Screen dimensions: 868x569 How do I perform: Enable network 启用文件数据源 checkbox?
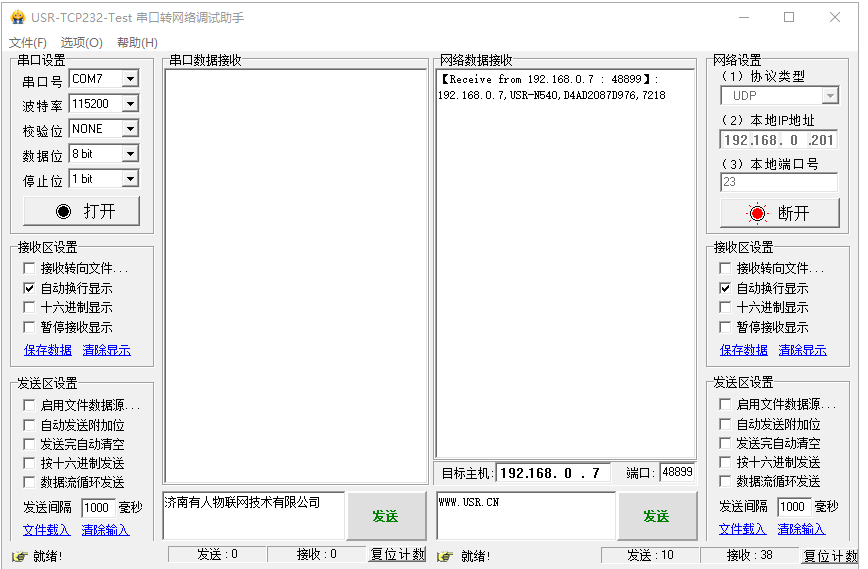point(725,404)
